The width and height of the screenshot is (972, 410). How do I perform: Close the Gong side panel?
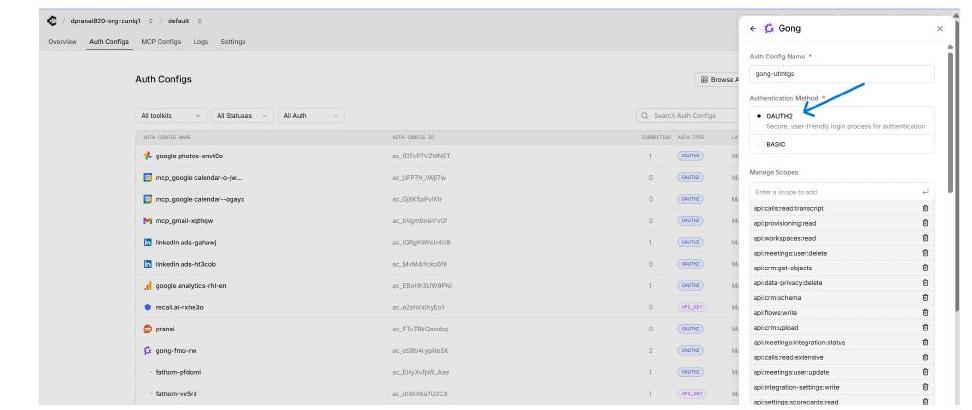point(940,29)
